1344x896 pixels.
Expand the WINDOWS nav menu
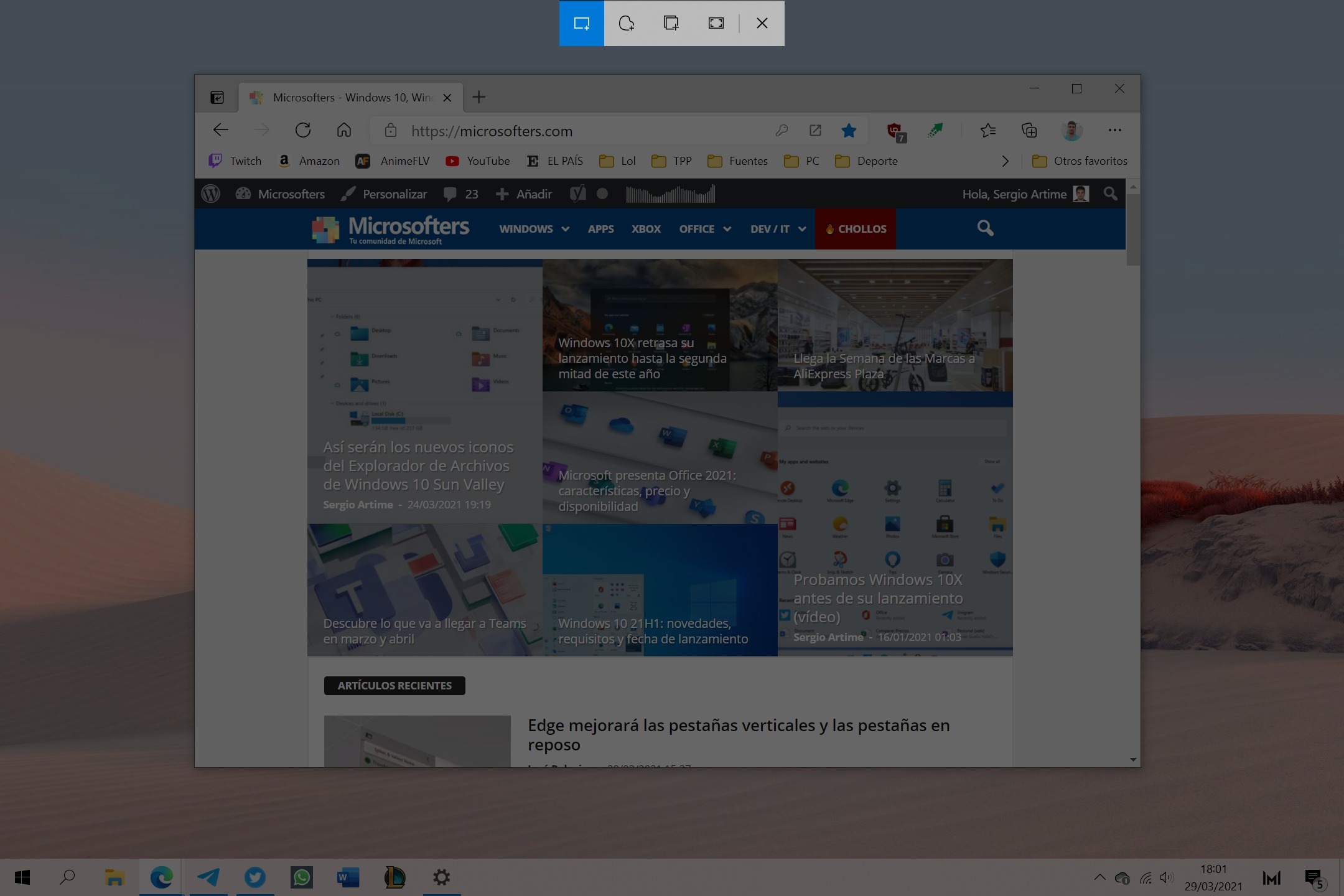click(534, 229)
